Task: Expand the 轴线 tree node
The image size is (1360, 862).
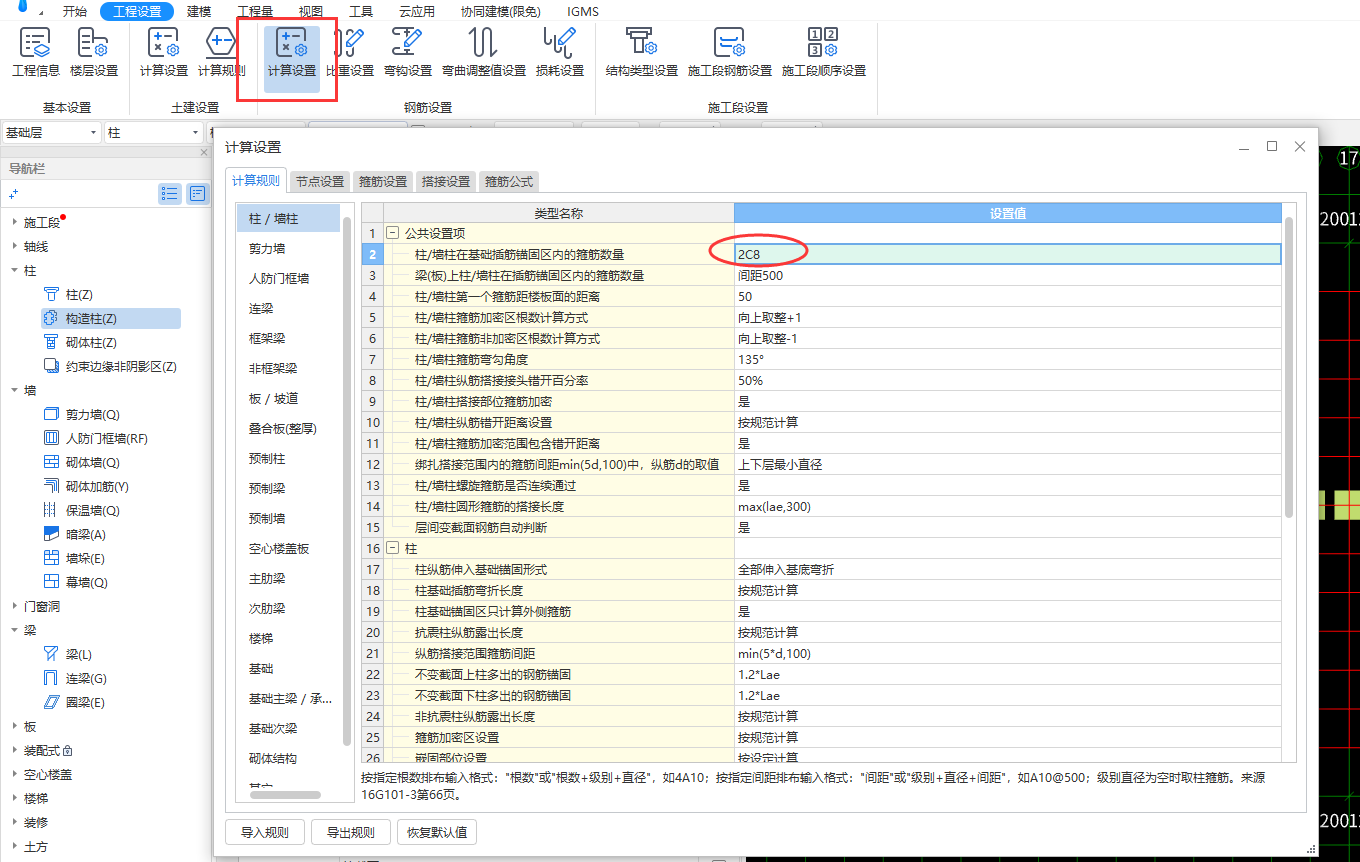Action: [x=14, y=247]
